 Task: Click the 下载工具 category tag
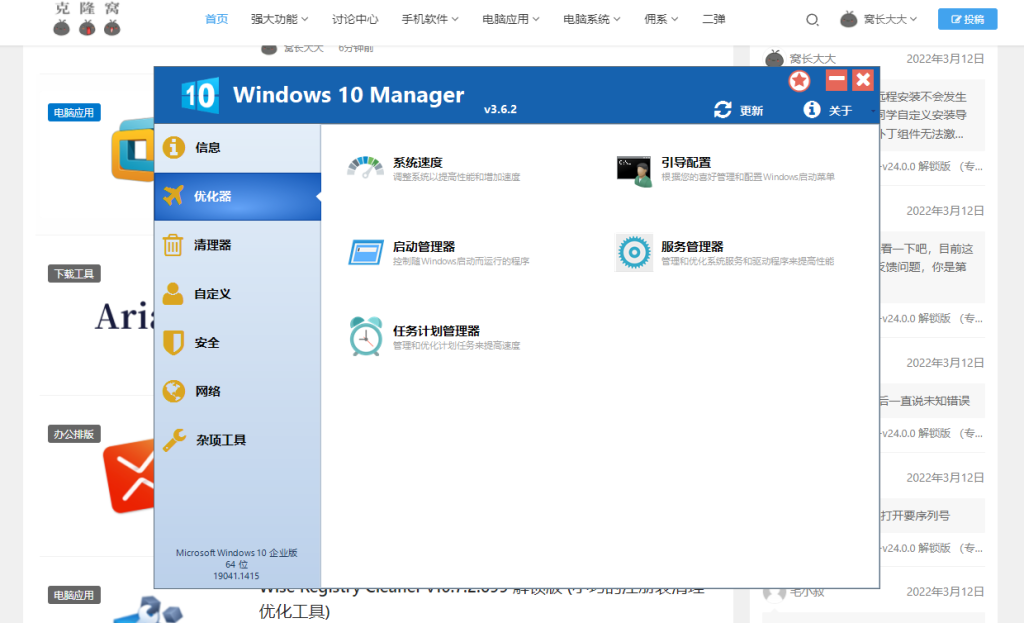74,274
